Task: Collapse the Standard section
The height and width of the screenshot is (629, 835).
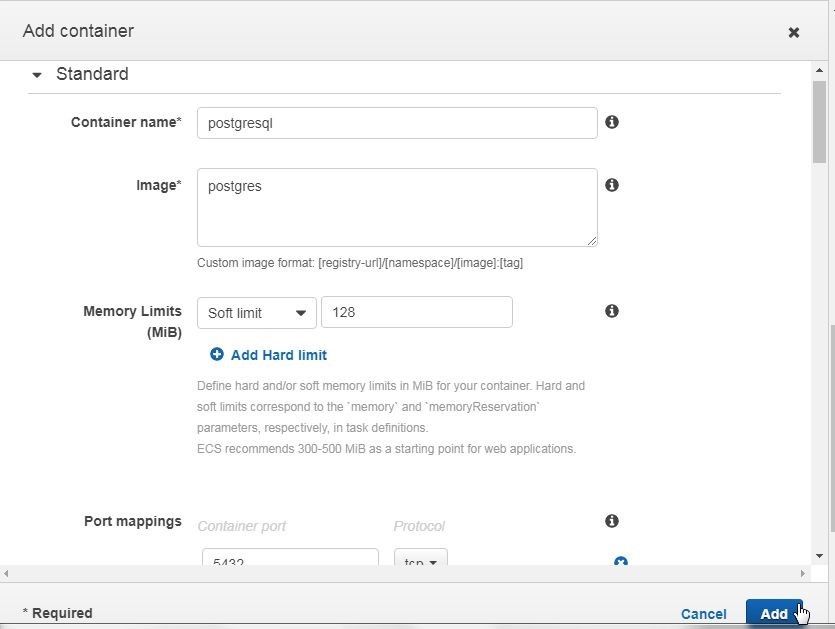Action: click(37, 75)
